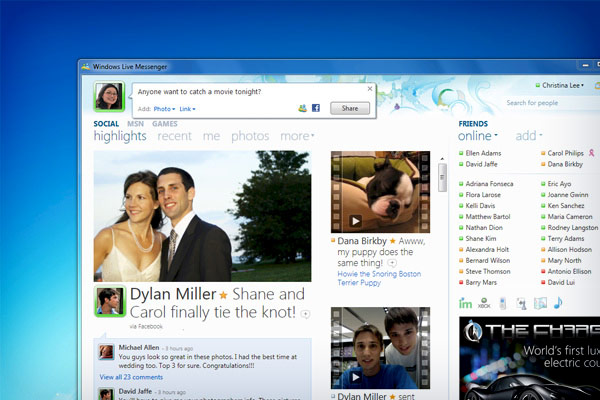Click the mobile phone icon
The height and width of the screenshot is (400, 600).
click(503, 304)
